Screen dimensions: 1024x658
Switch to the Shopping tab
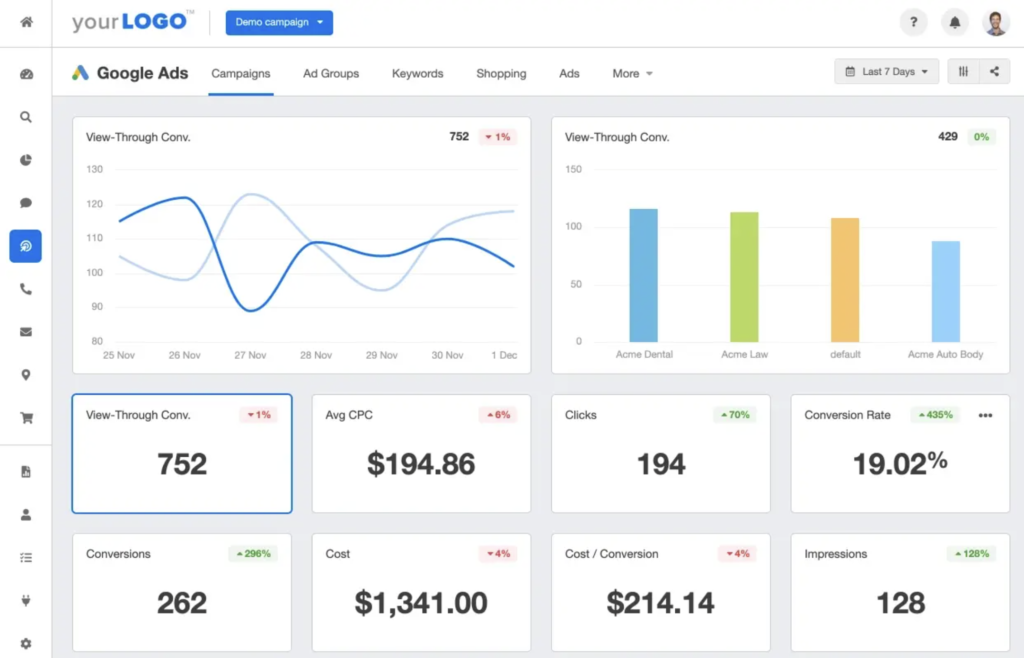(501, 74)
